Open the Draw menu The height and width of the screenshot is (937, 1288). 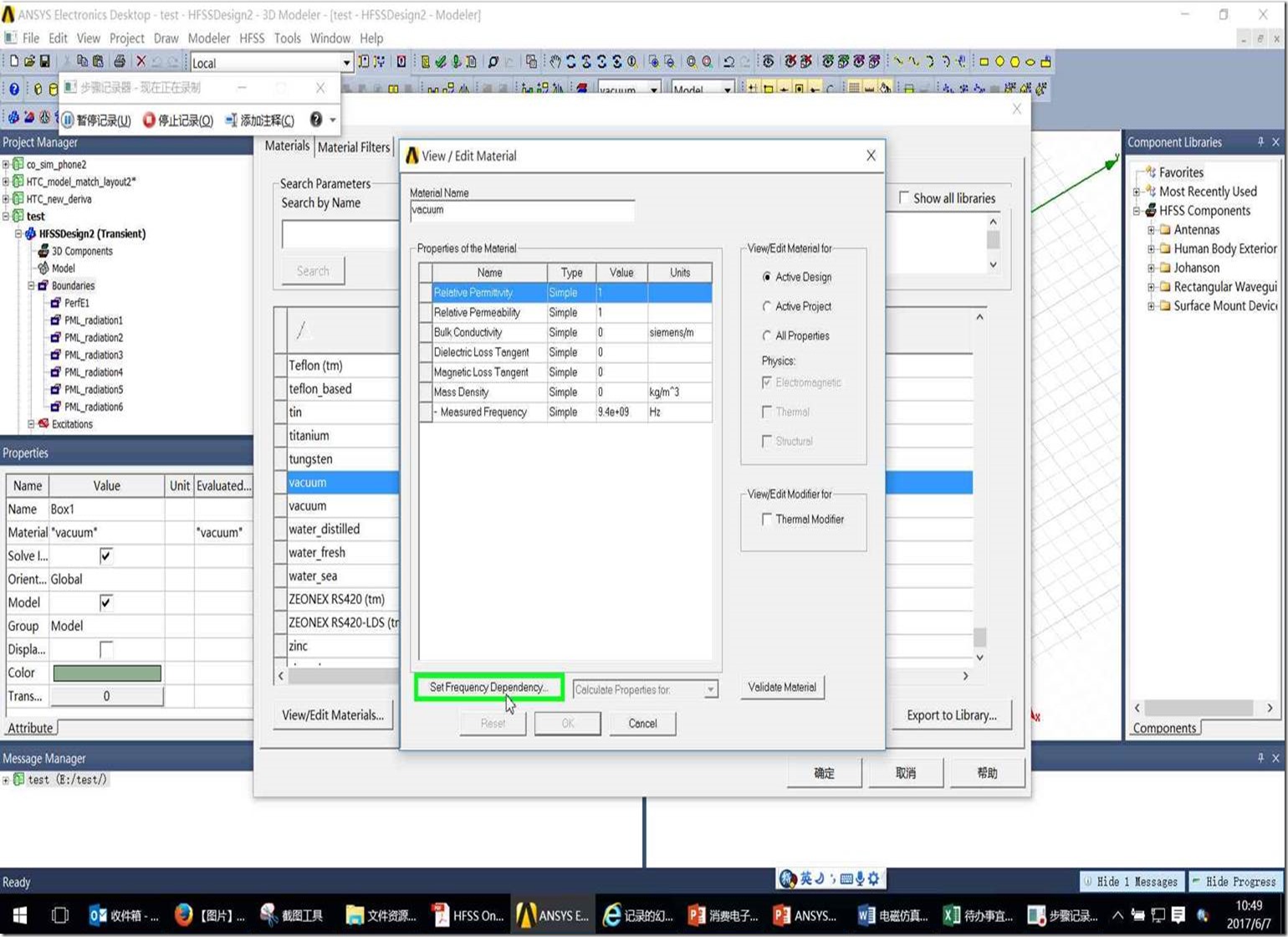(166, 38)
